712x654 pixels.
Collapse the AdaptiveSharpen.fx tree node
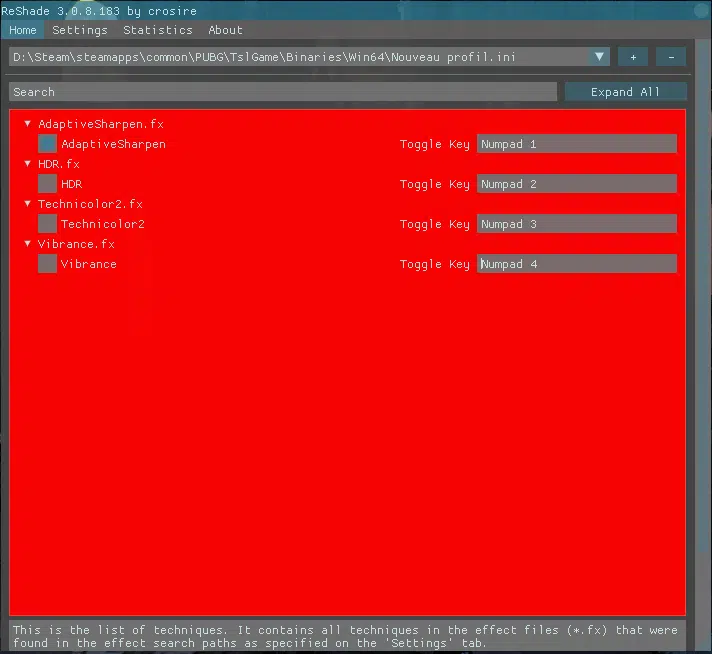(28, 124)
